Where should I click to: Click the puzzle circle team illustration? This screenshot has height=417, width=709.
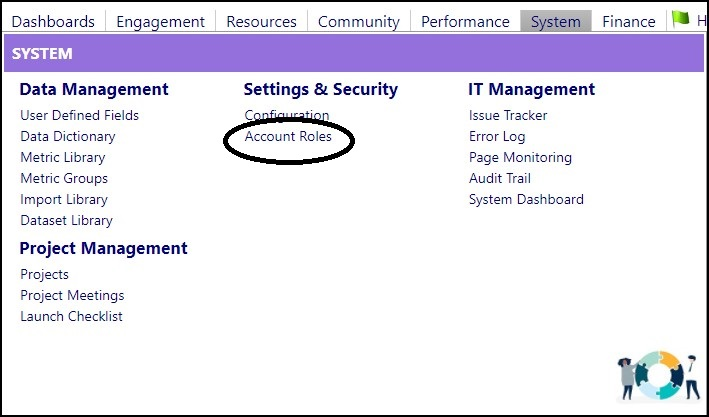point(659,375)
